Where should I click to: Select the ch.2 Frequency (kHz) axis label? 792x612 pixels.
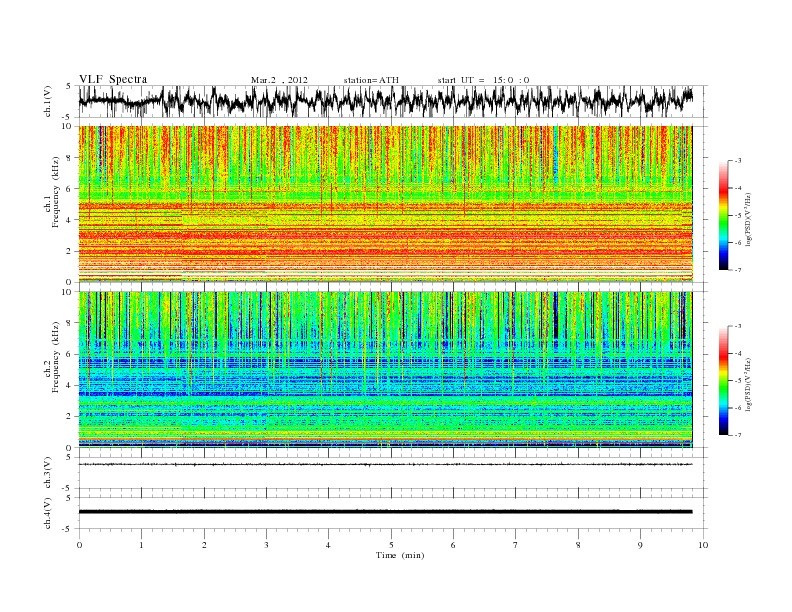click(x=52, y=358)
